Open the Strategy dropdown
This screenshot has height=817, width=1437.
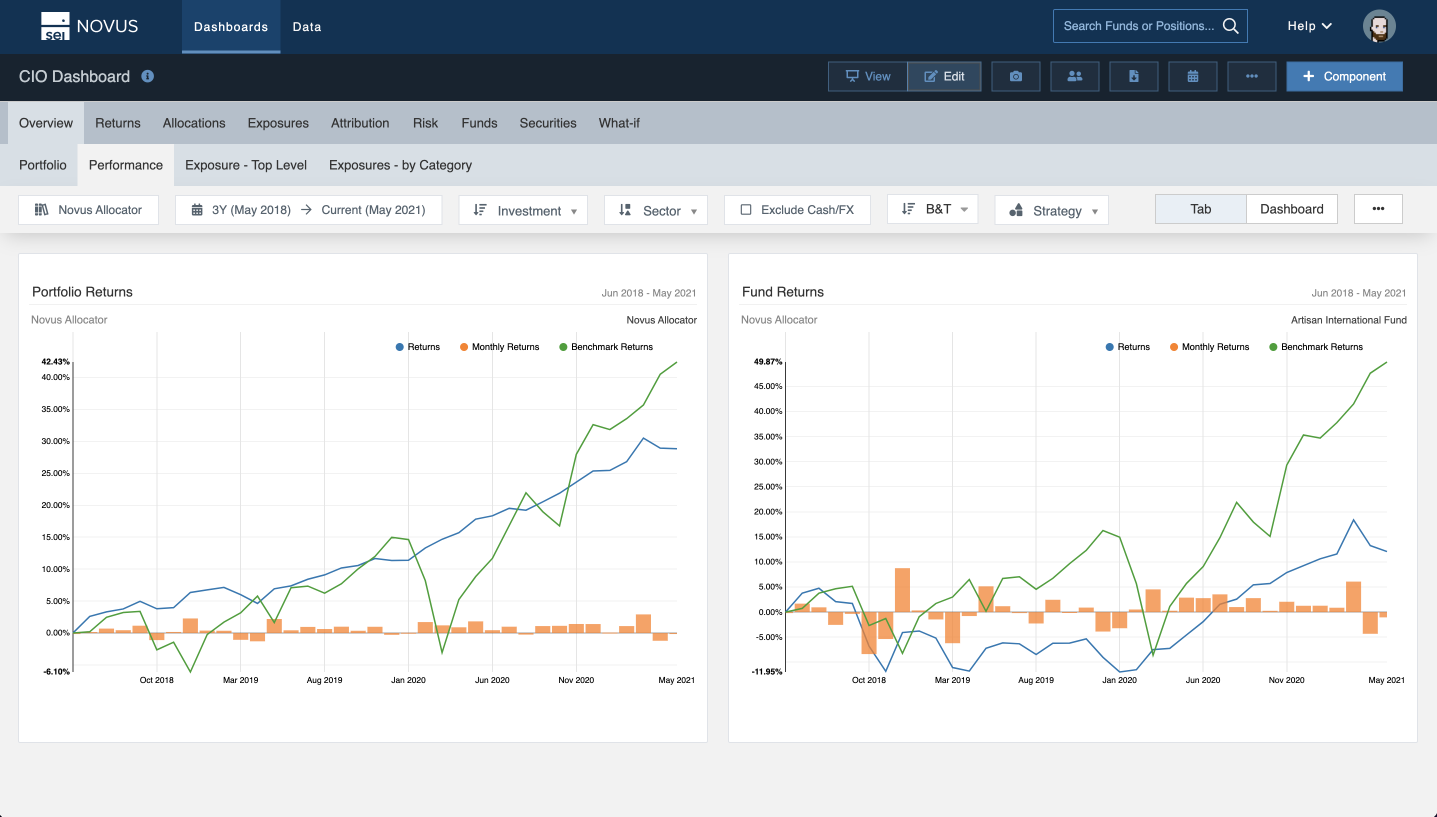tap(1051, 209)
